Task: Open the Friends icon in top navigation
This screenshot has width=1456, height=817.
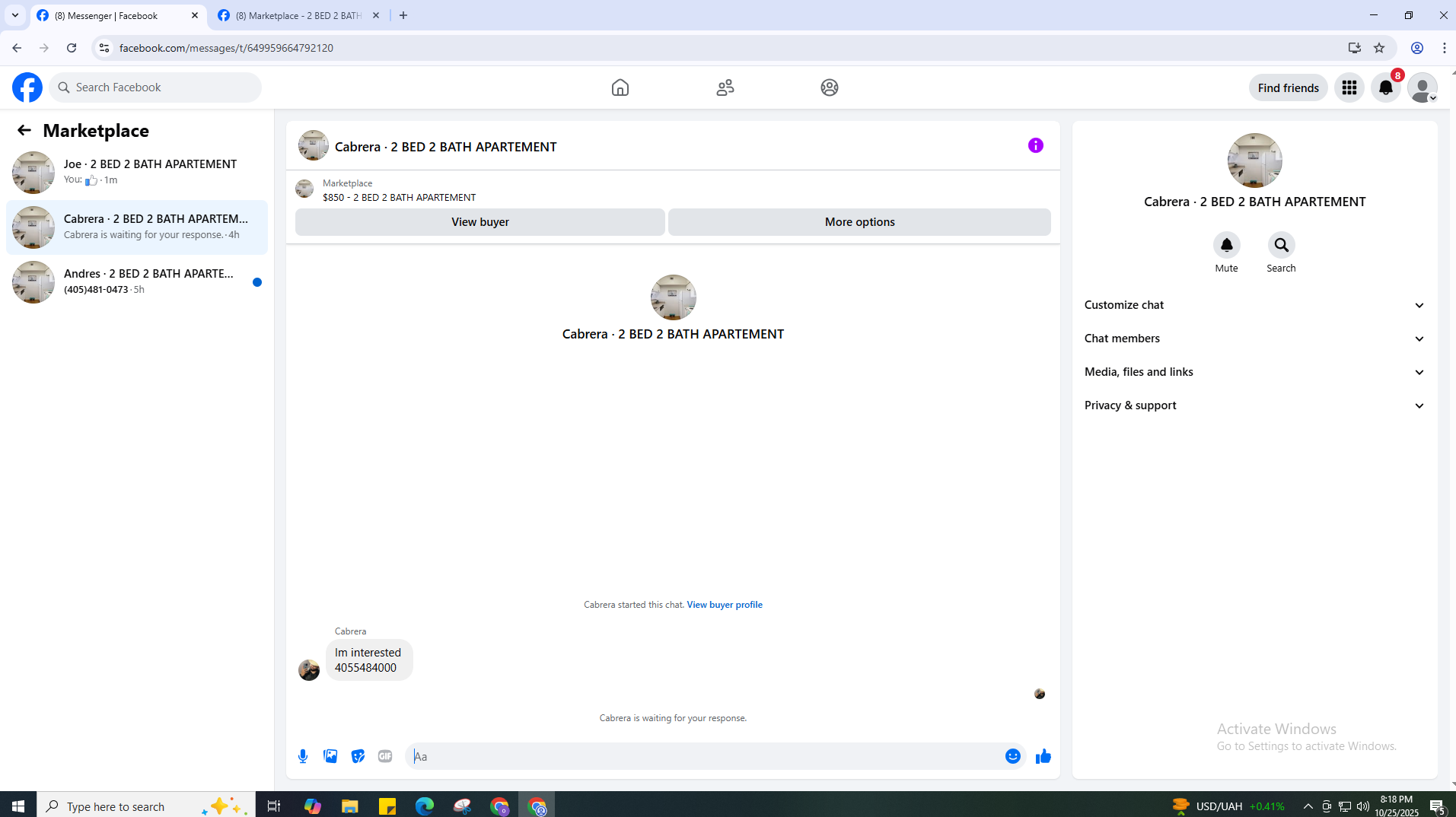Action: [725, 87]
